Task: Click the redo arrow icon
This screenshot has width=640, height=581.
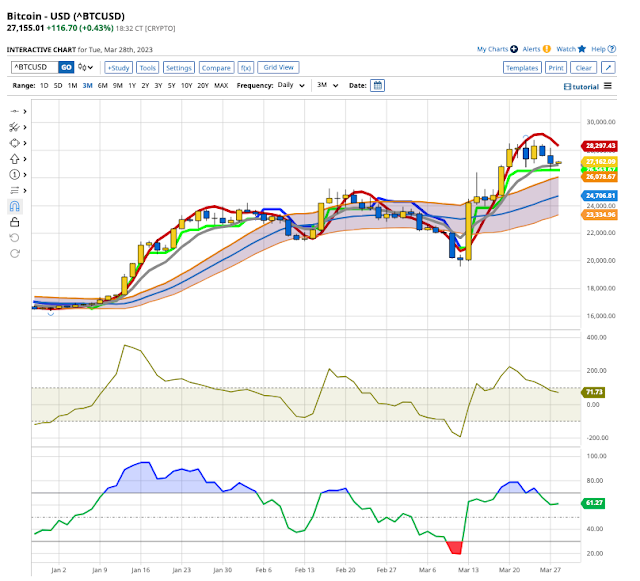Action: click(x=15, y=254)
